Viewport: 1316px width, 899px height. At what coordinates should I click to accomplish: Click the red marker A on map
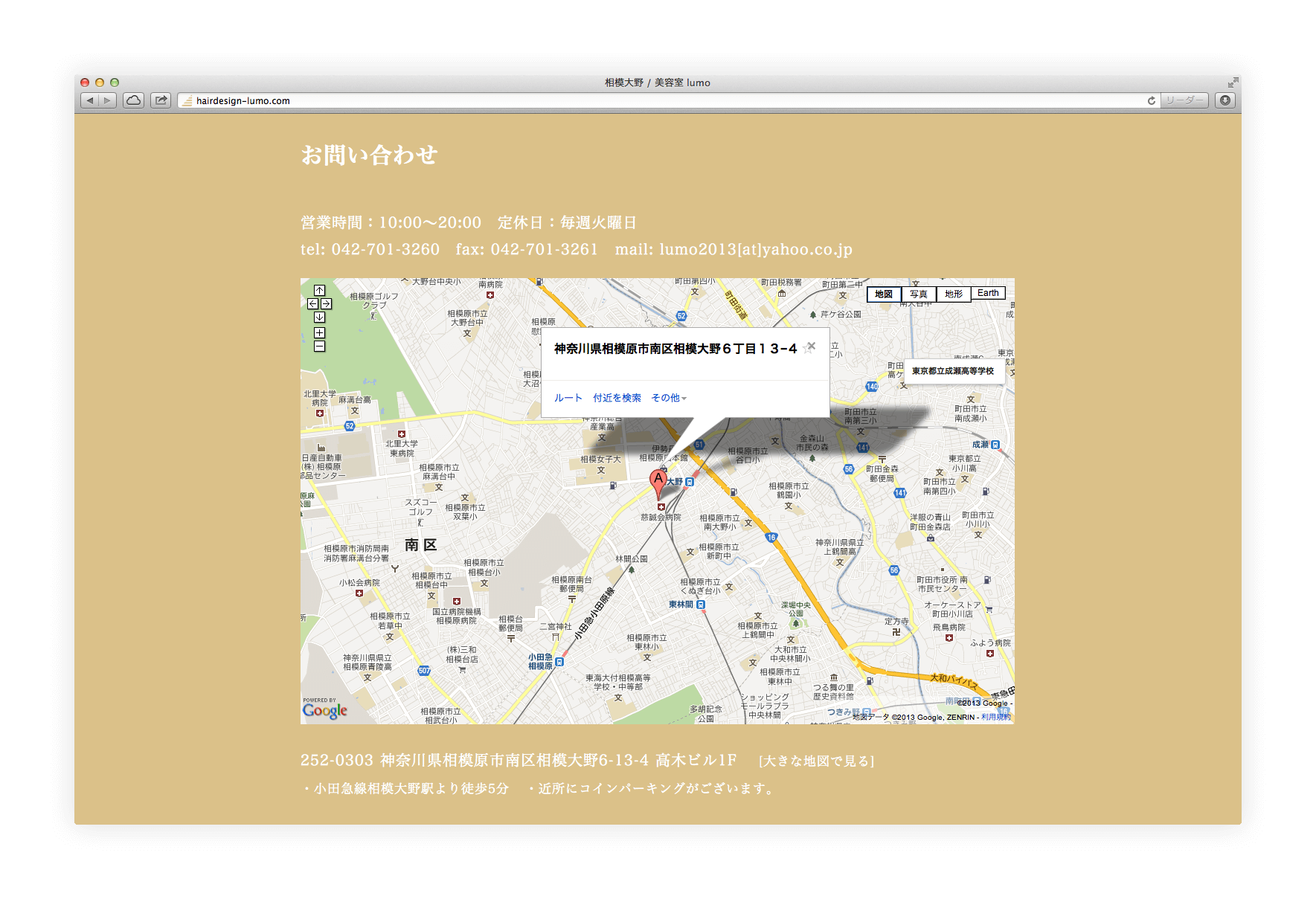click(x=658, y=483)
